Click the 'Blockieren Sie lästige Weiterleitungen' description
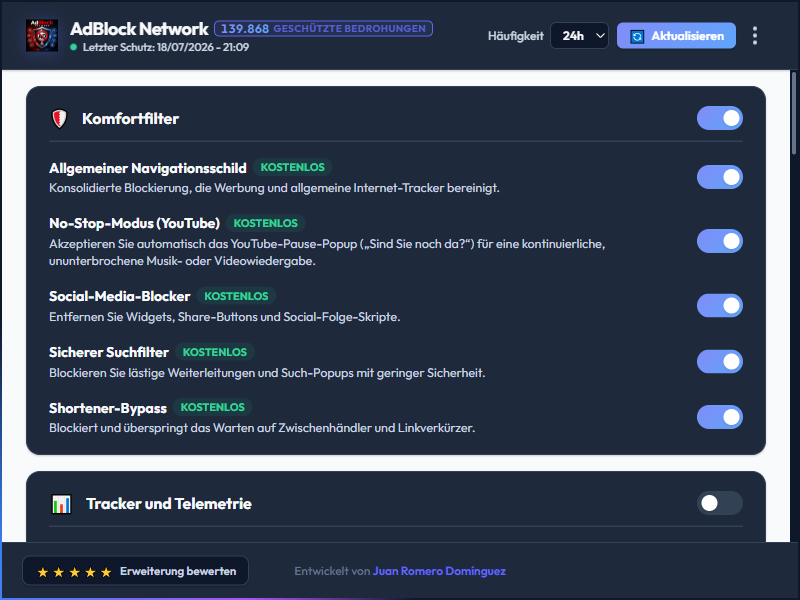Screen dimensions: 800x600 point(267,373)
